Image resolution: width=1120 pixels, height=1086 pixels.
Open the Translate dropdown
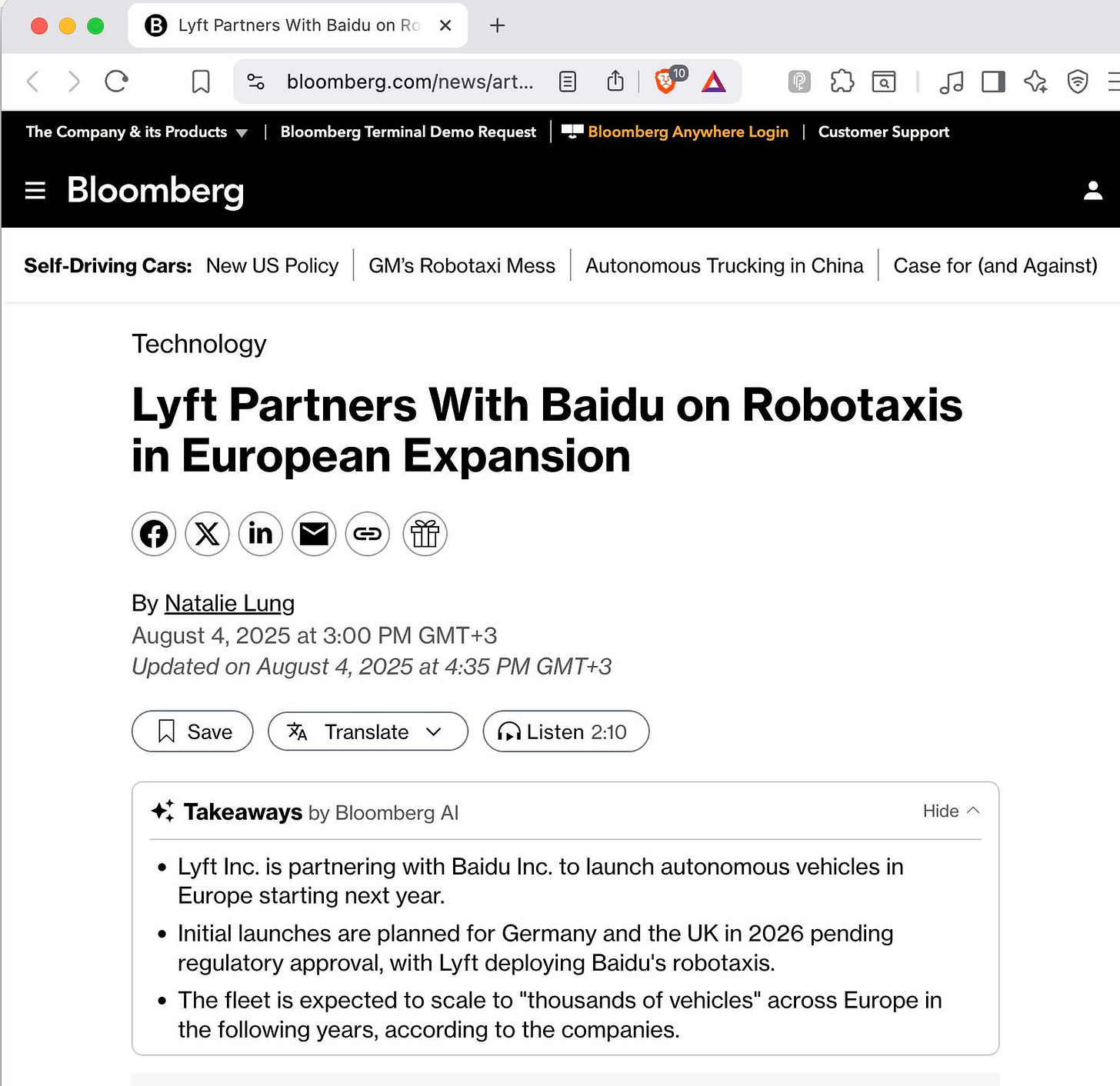click(x=368, y=731)
